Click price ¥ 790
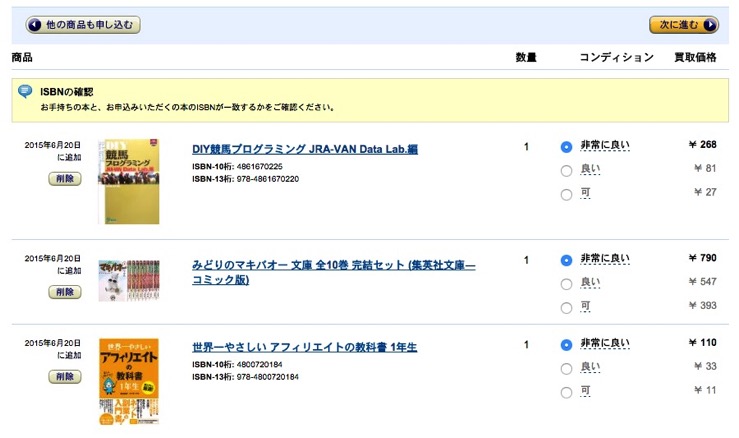739x438 pixels. point(702,258)
